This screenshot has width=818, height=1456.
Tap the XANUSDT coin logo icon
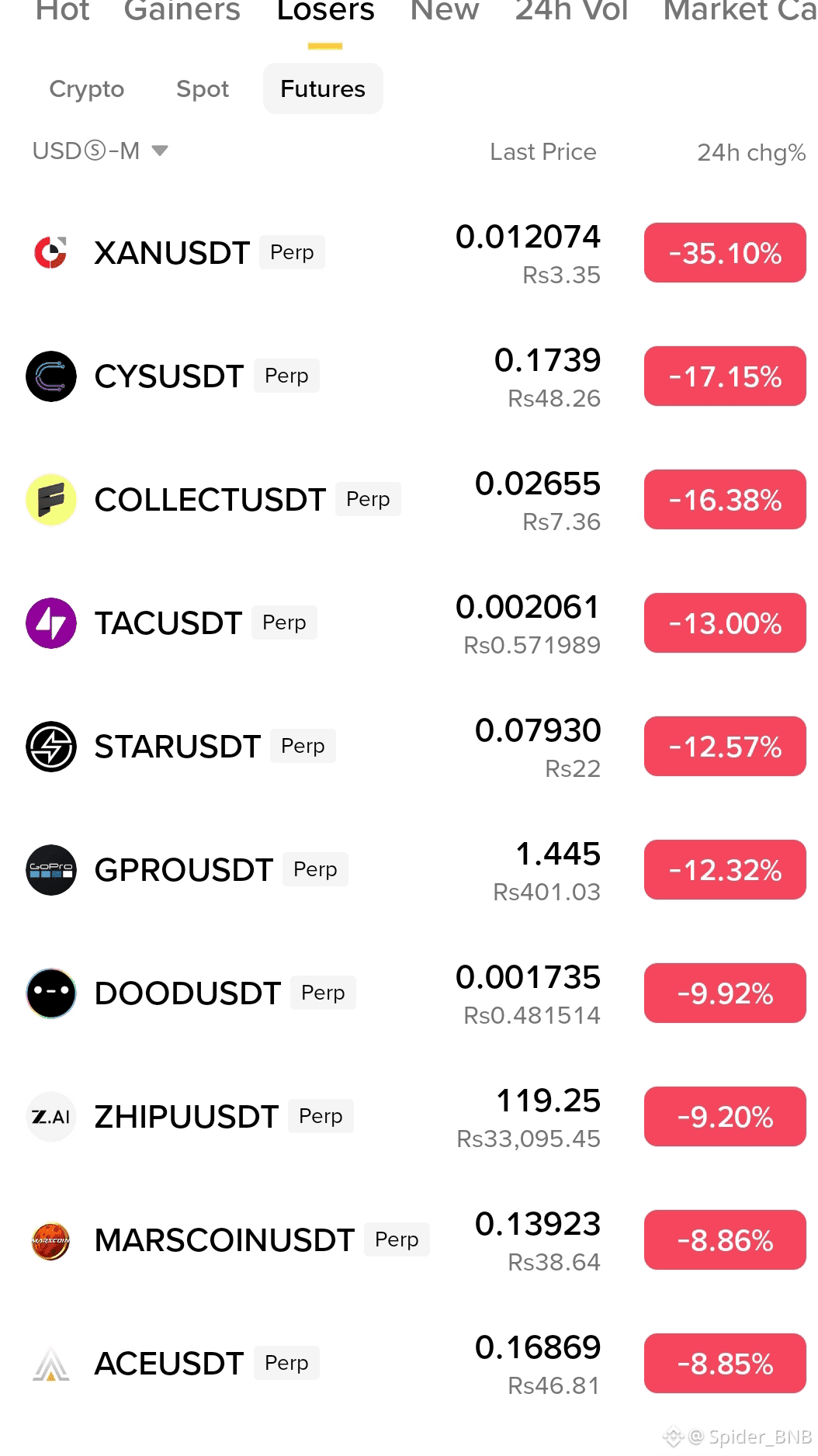[x=51, y=253]
